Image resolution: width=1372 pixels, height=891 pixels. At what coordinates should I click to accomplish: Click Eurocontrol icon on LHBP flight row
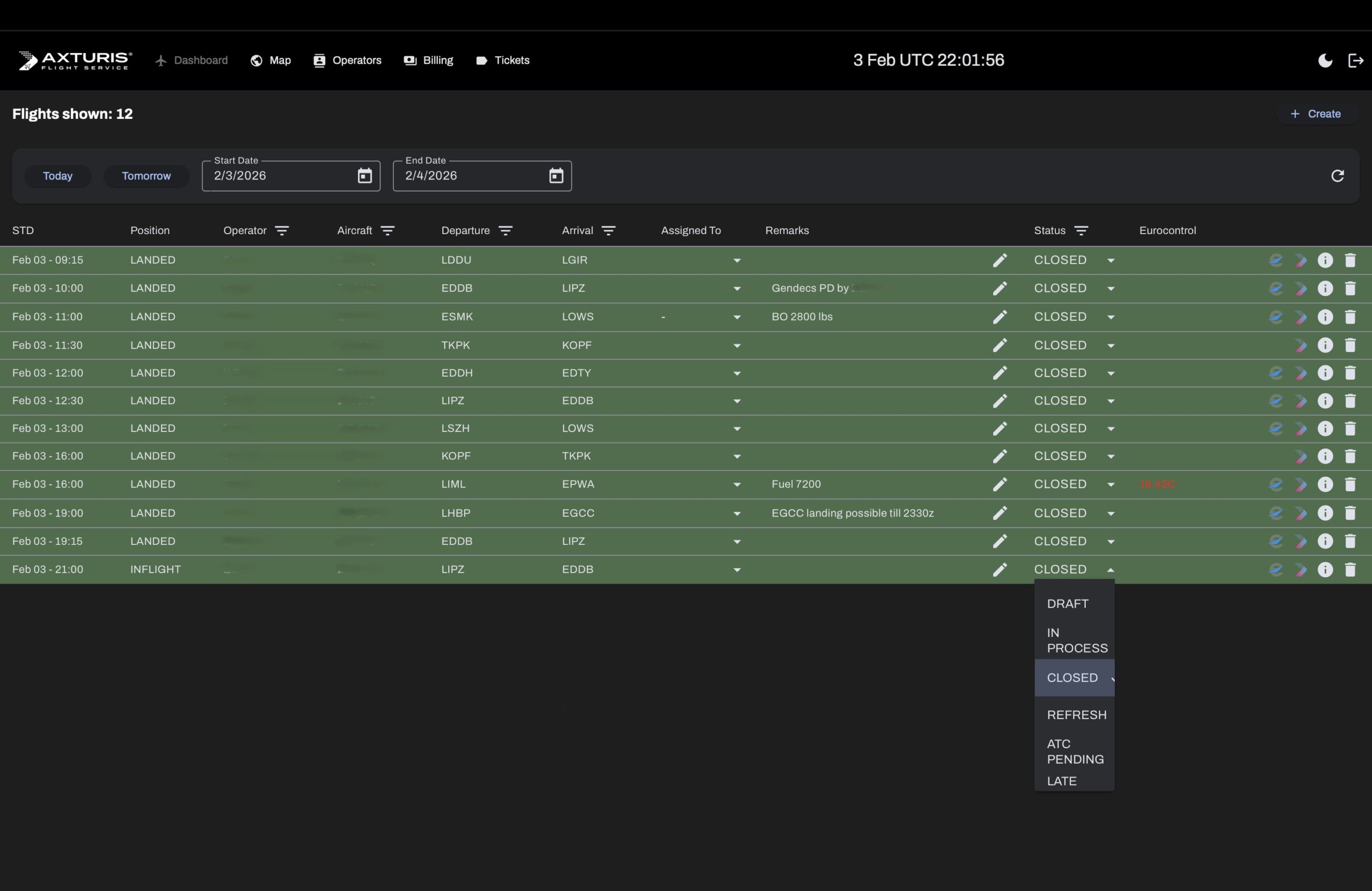1276,513
